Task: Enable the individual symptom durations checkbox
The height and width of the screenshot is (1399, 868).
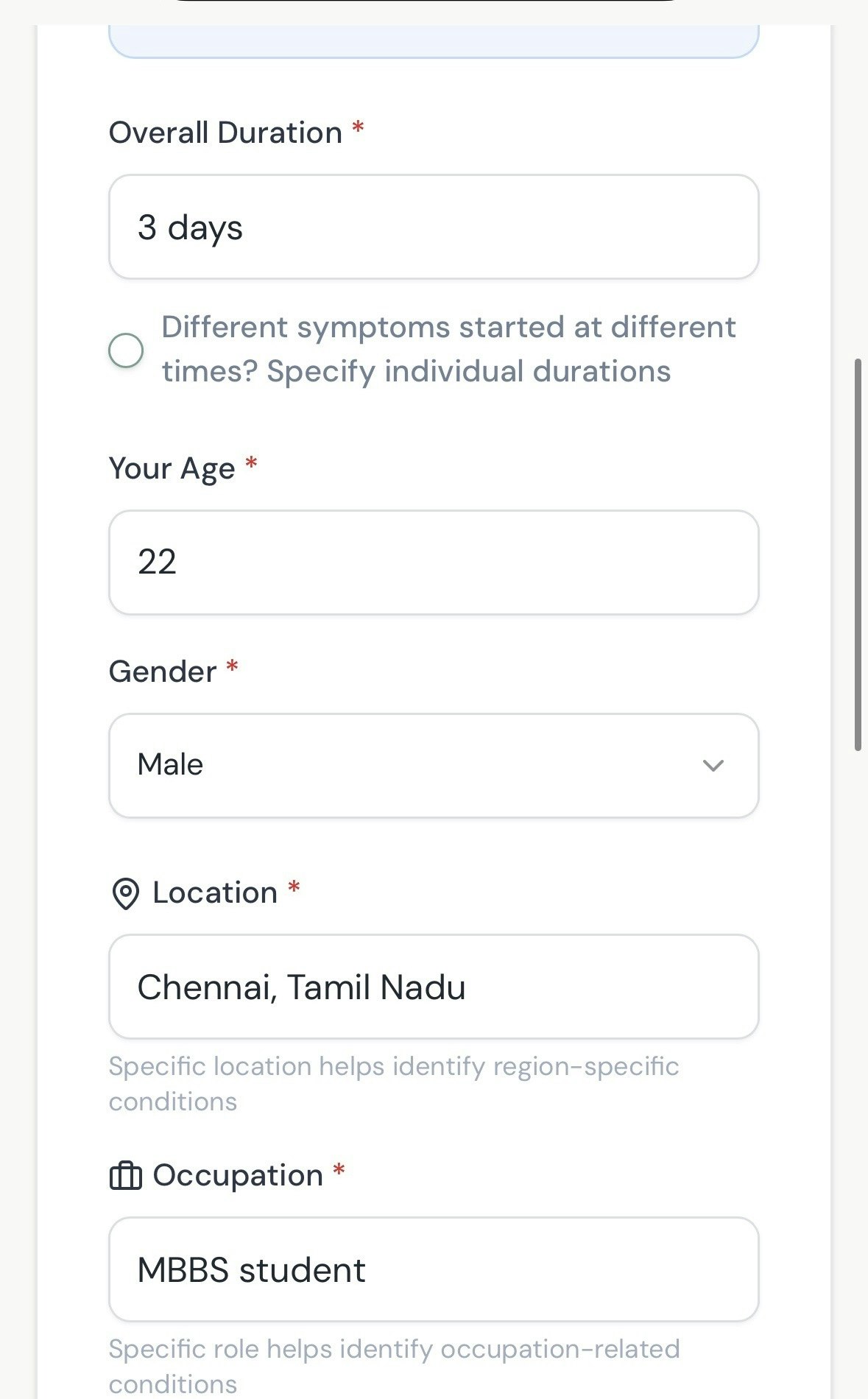Action: point(126,350)
